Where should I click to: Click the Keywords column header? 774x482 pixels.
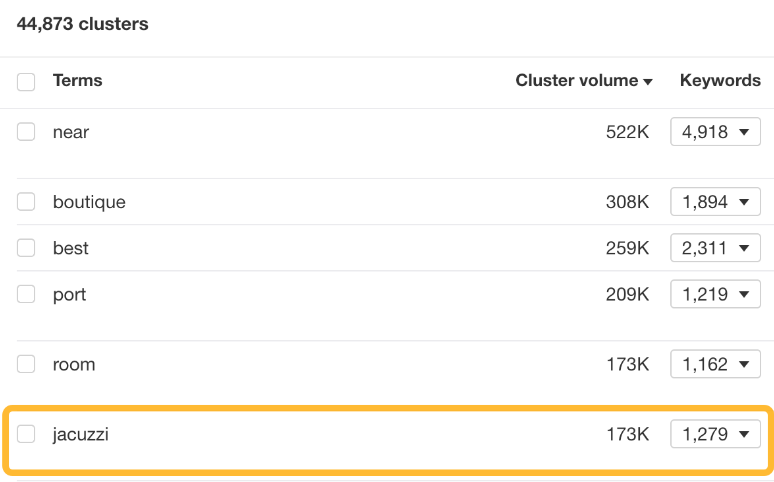pyautogui.click(x=720, y=81)
